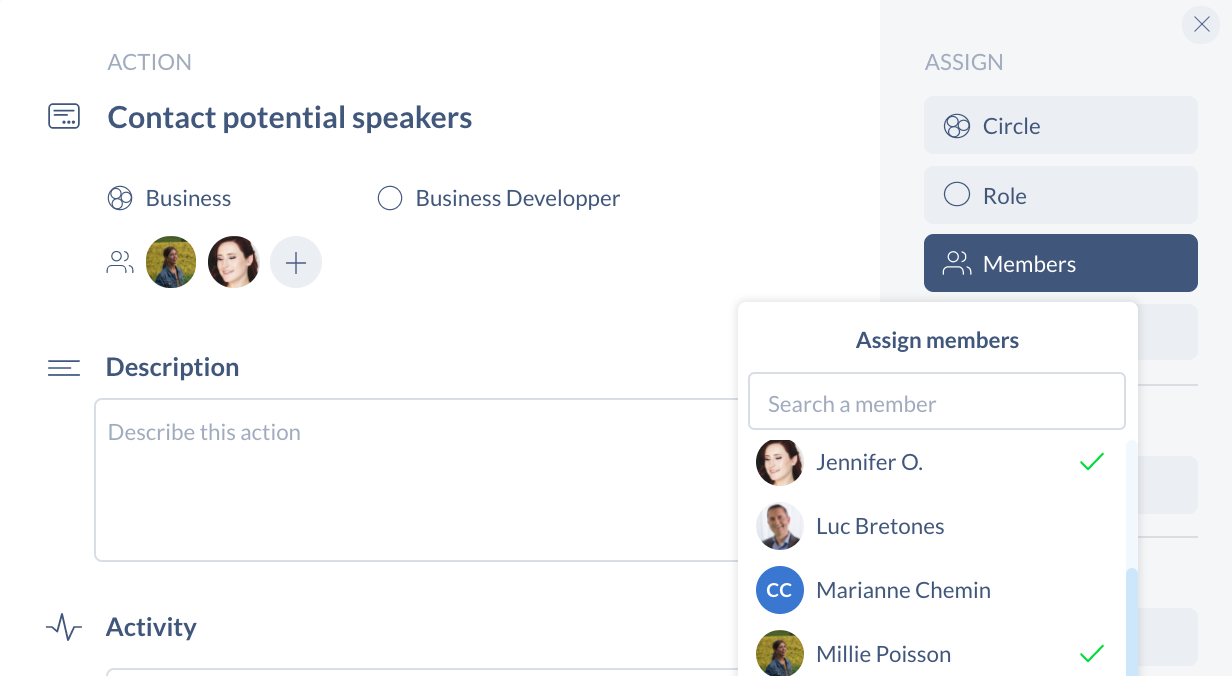Open Millie's avatar in assigned members row
This screenshot has height=676, width=1232.
pos(171,262)
